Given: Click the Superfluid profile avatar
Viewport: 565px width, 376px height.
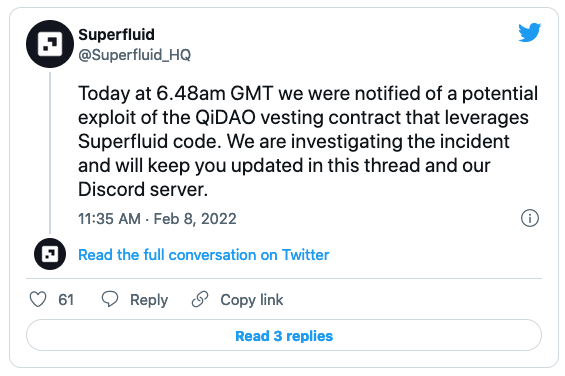Looking at the screenshot, I should (50, 44).
